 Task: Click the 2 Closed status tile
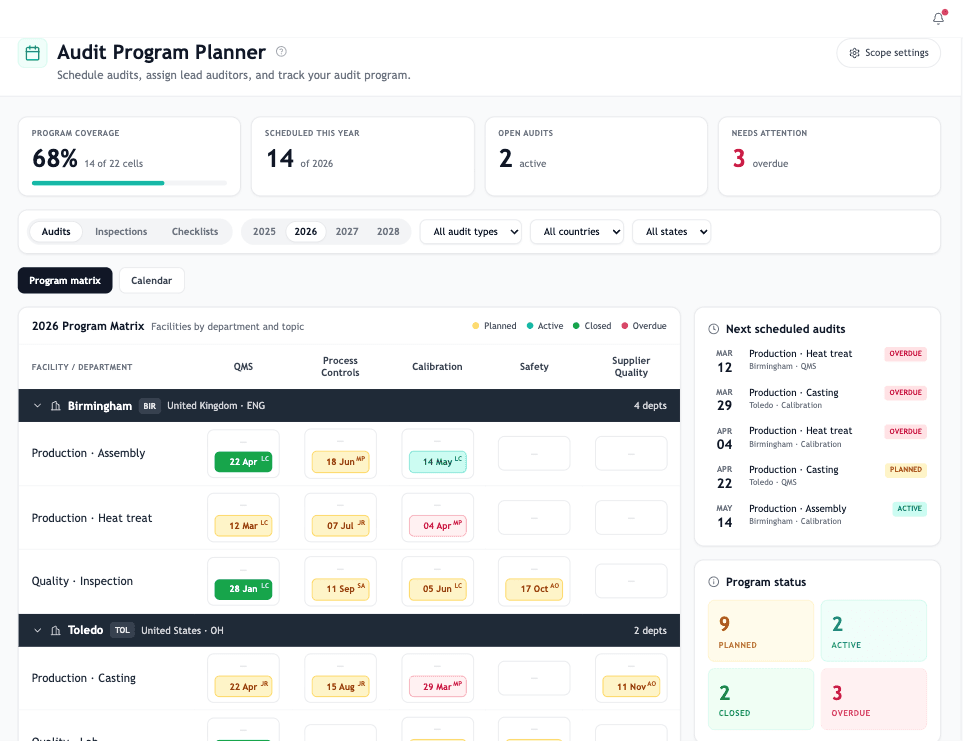click(x=761, y=699)
